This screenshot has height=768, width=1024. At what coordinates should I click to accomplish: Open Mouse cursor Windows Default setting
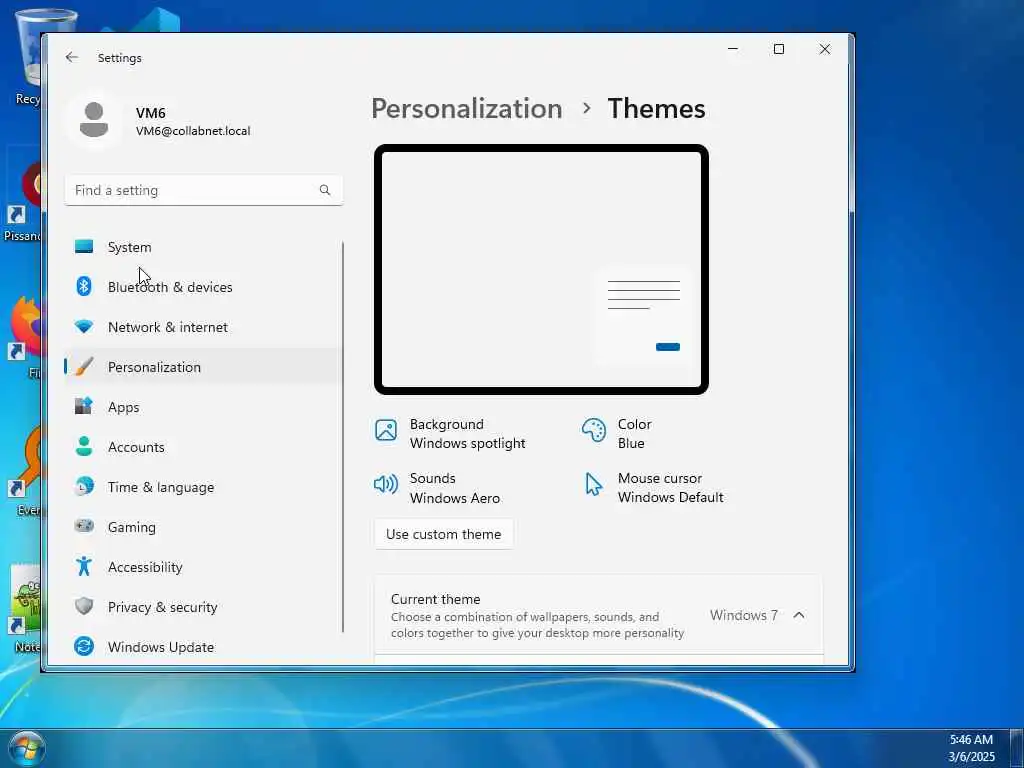654,487
